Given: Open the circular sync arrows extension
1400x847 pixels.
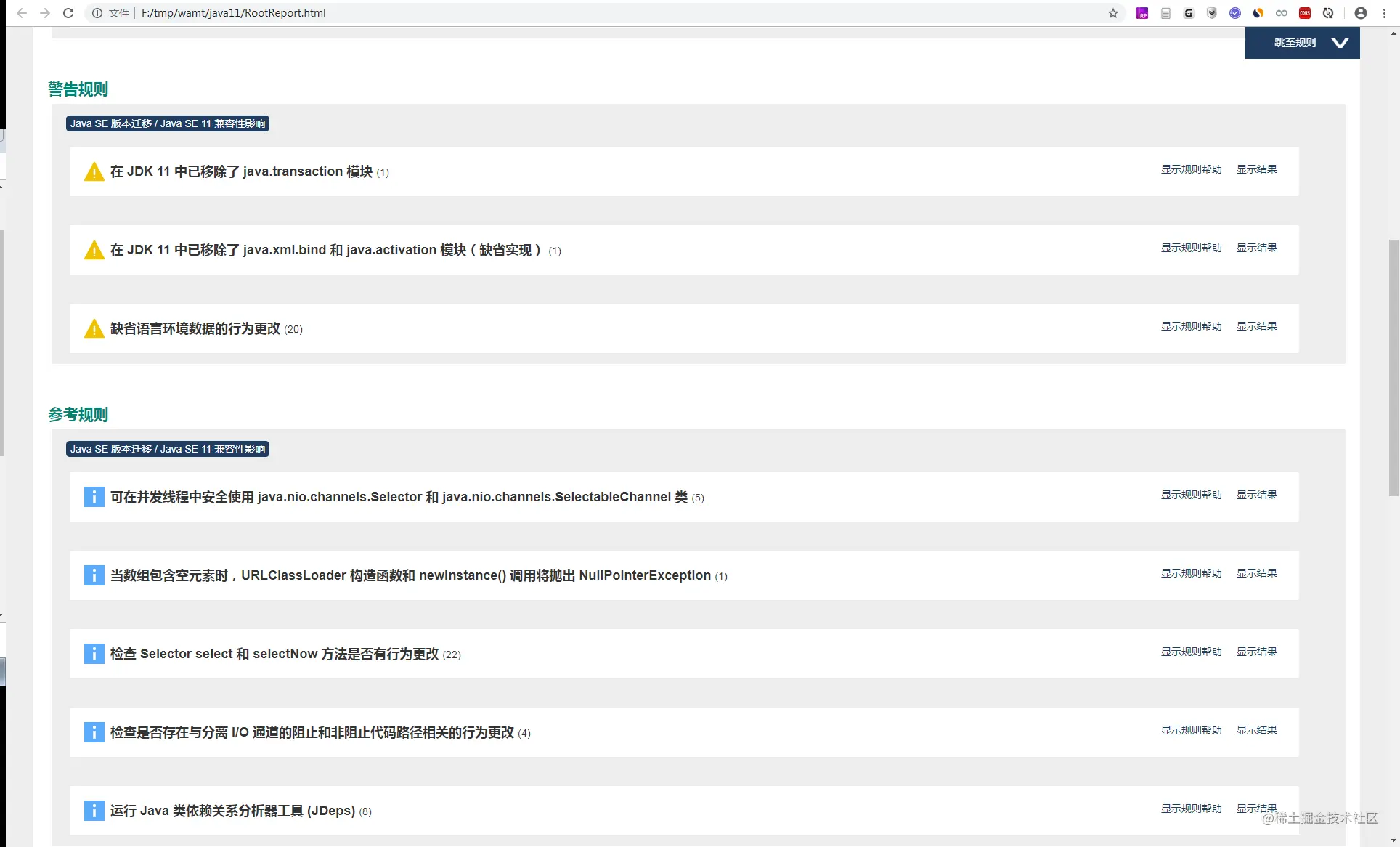Looking at the screenshot, I should tap(1328, 13).
